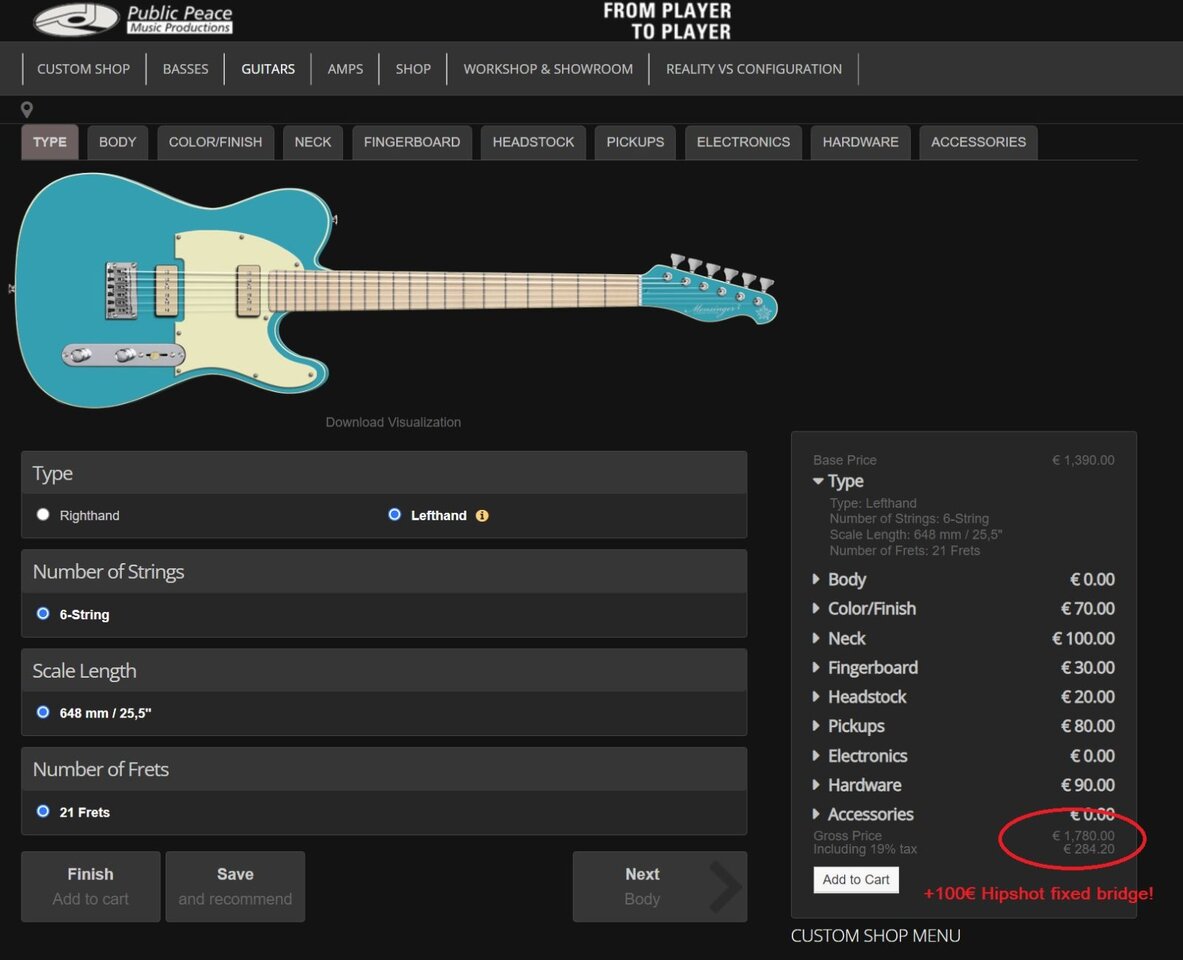Screen dimensions: 1183x960
Task: Click Save and recommend button
Action: (x=235, y=887)
